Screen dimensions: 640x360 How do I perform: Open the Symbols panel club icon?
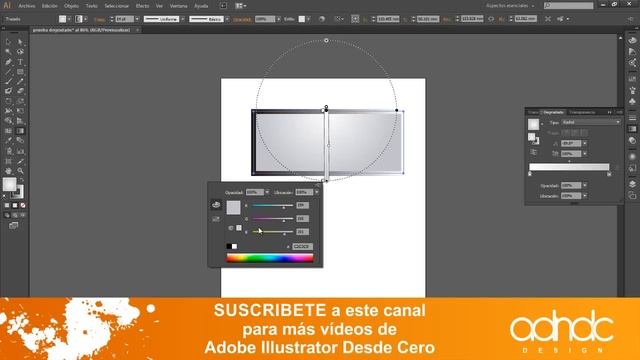pyautogui.click(x=632, y=101)
